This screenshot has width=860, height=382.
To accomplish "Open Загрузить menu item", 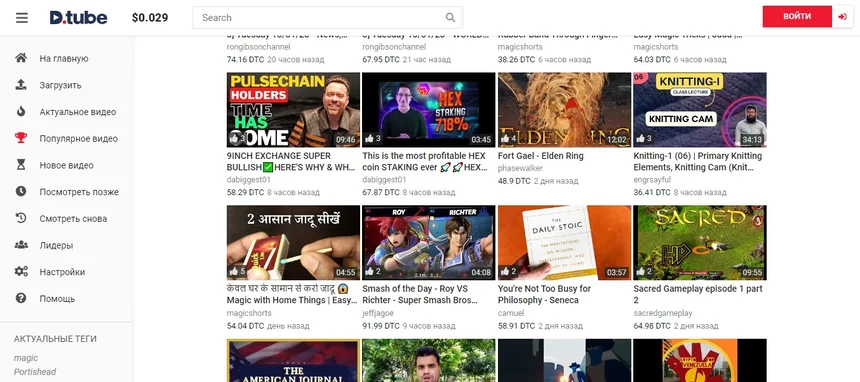I will (60, 86).
